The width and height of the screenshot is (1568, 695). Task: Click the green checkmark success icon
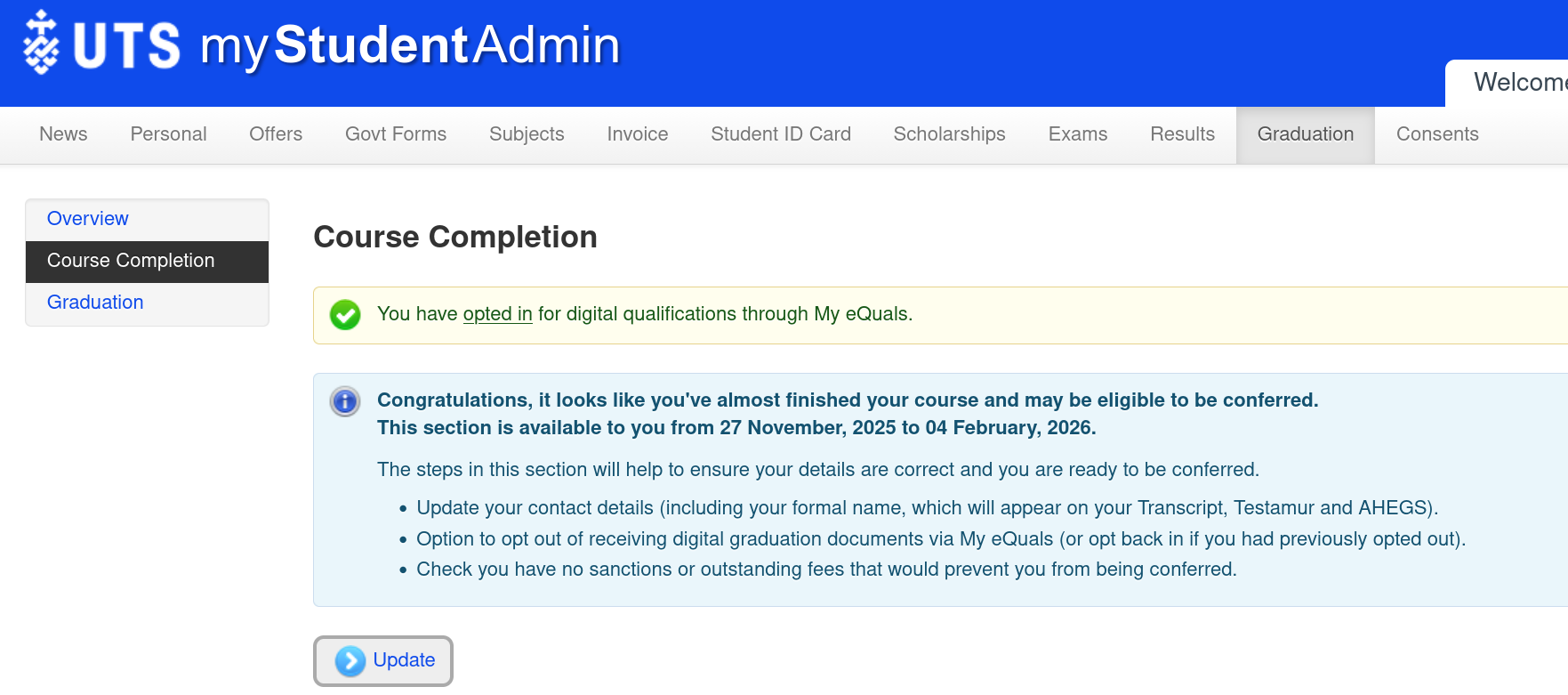(x=345, y=315)
